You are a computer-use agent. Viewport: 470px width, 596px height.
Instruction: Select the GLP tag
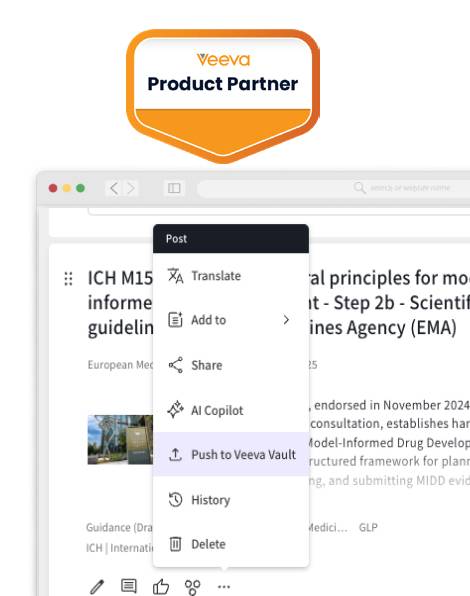pos(368,528)
